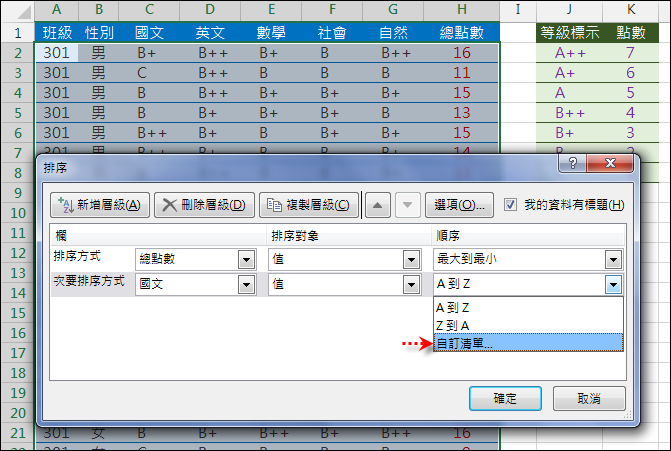Cancel the sort dialog with 取消
Screen dimensions: 671x451
(589, 398)
